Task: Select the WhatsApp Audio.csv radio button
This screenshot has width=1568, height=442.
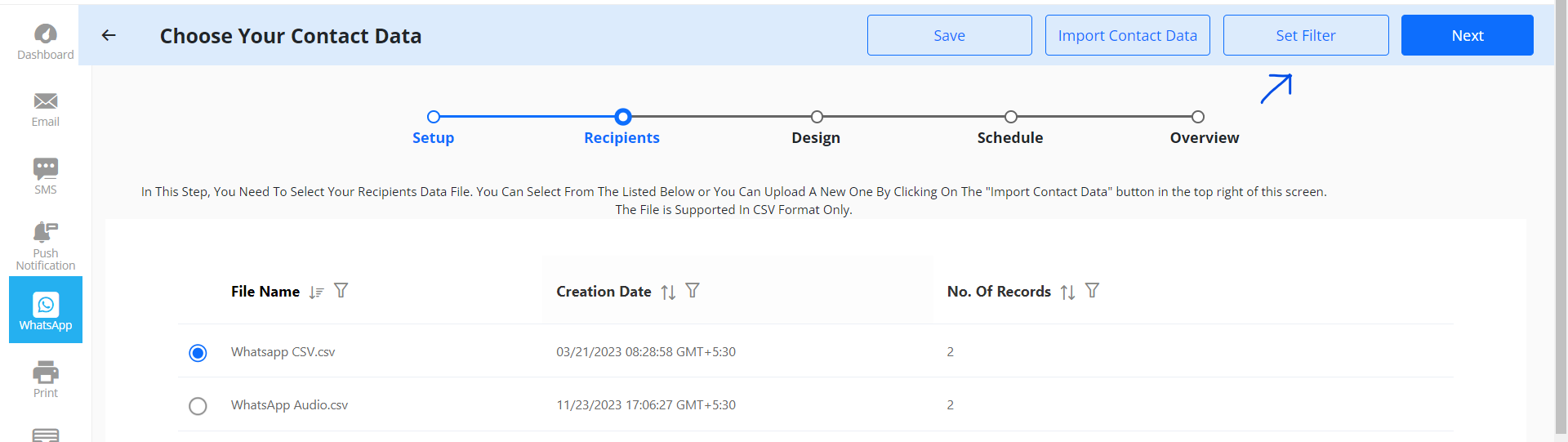Action: pos(198,406)
